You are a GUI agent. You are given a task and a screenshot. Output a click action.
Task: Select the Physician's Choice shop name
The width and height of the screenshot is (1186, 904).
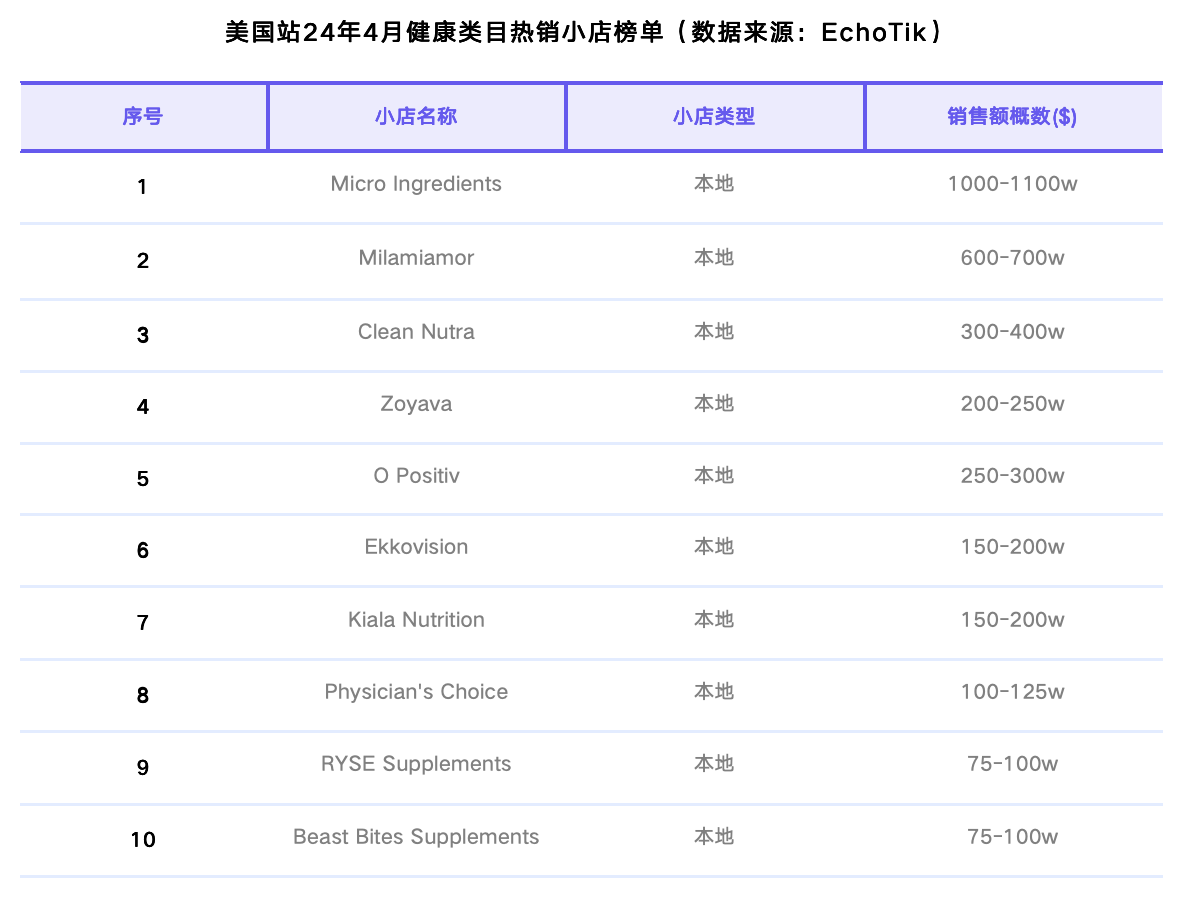(416, 692)
